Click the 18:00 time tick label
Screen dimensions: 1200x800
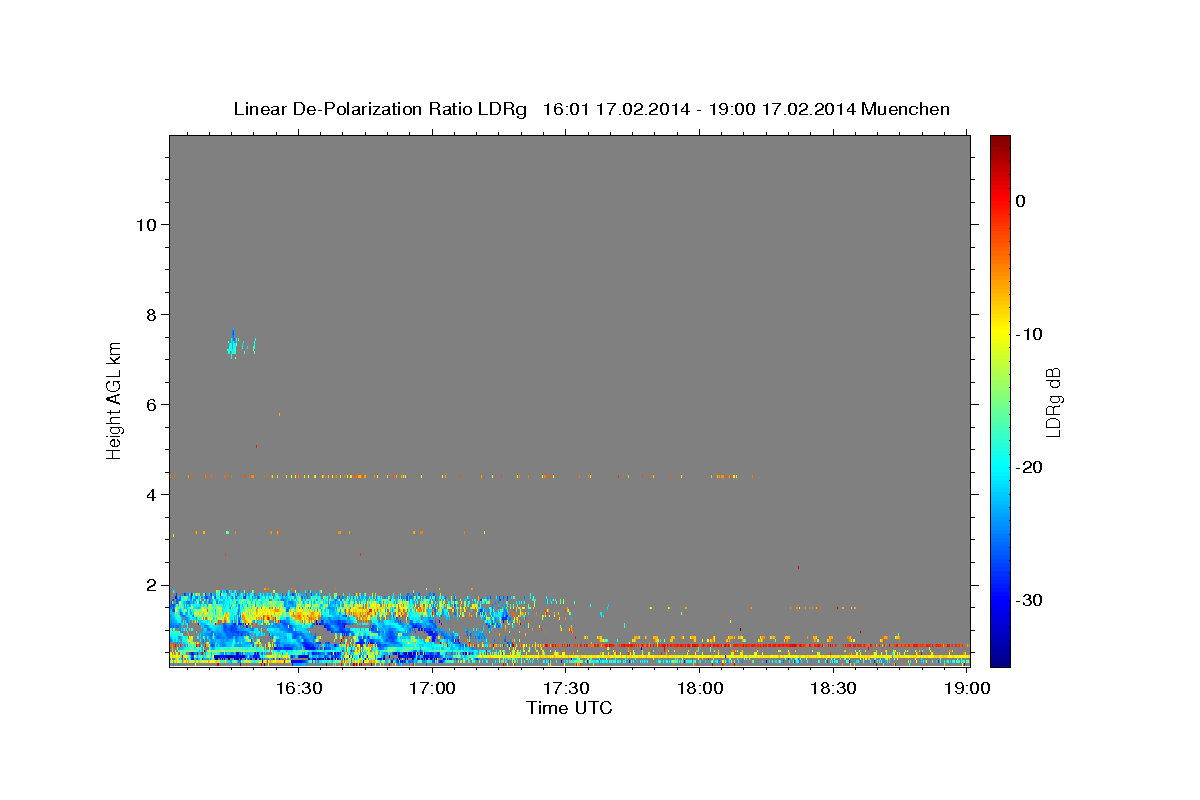point(700,688)
